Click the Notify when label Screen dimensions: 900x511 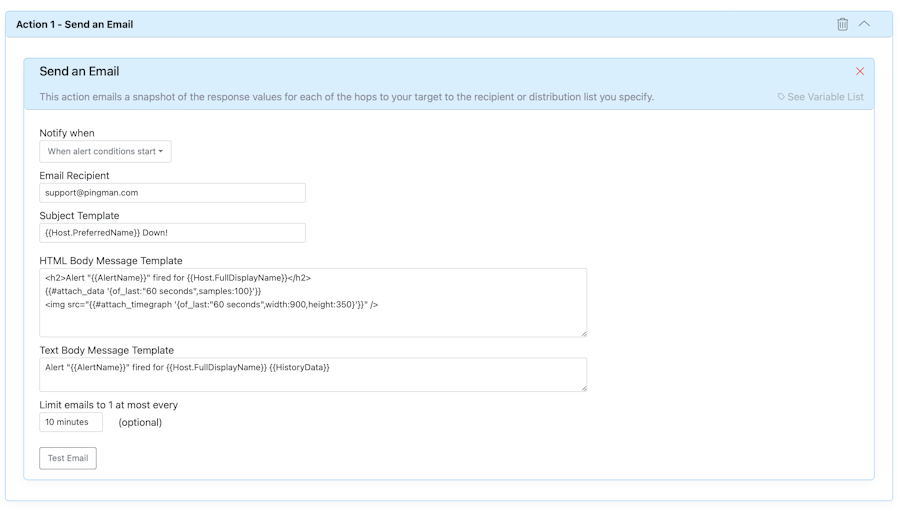[x=67, y=133]
